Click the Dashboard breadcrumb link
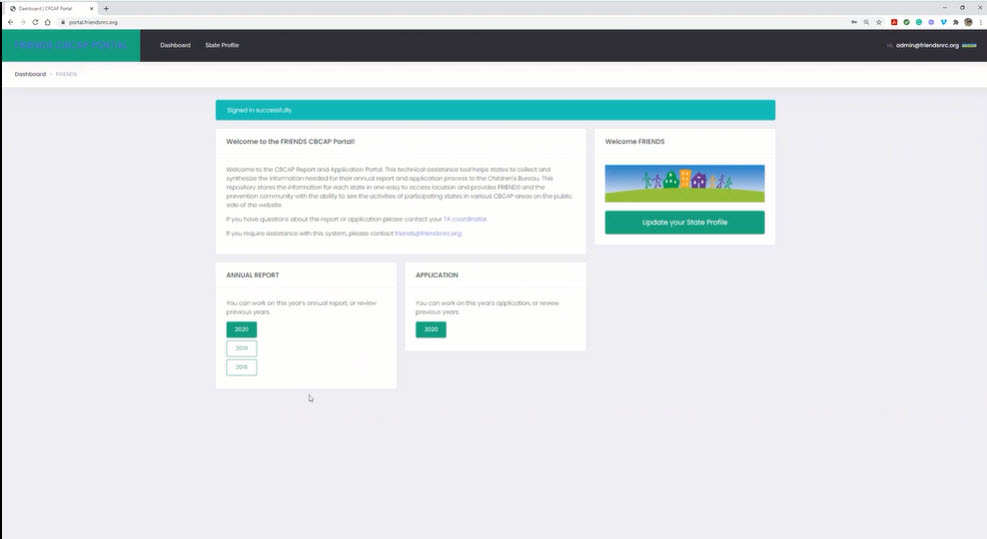This screenshot has width=987, height=539. click(x=30, y=74)
